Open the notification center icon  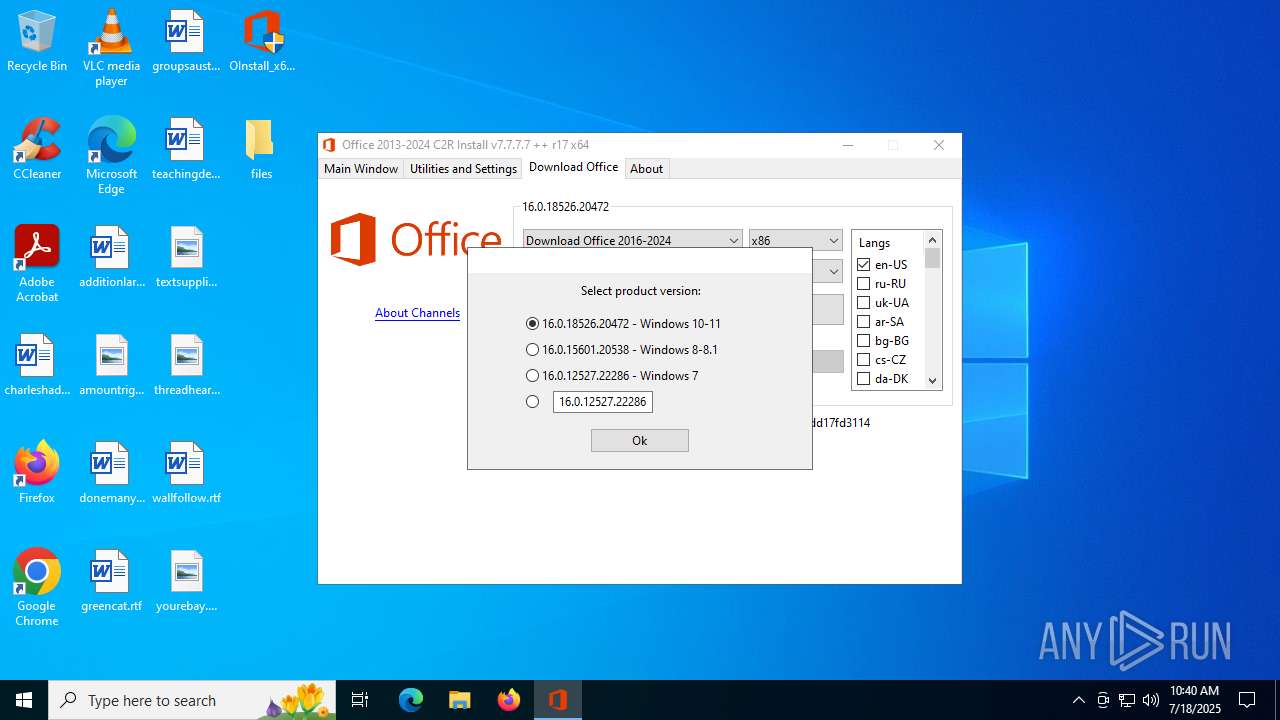(1247, 700)
